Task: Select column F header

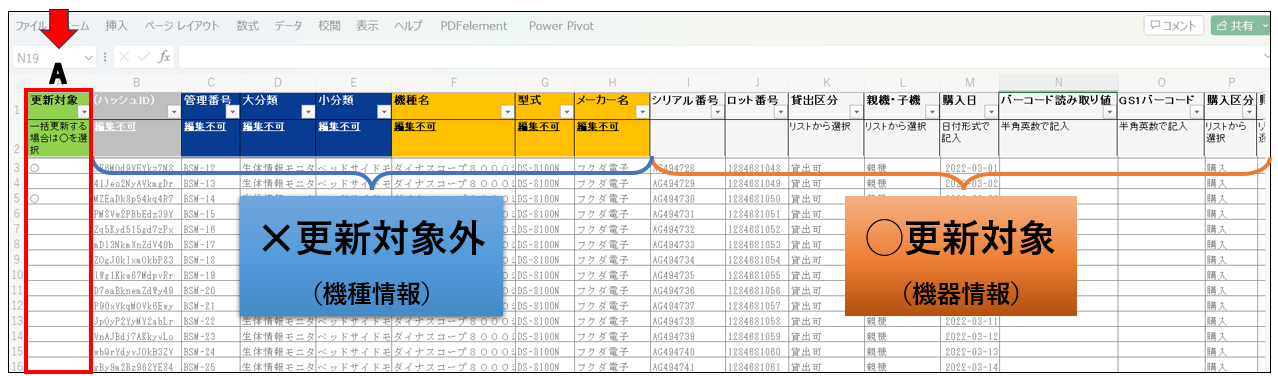Action: pyautogui.click(x=454, y=82)
